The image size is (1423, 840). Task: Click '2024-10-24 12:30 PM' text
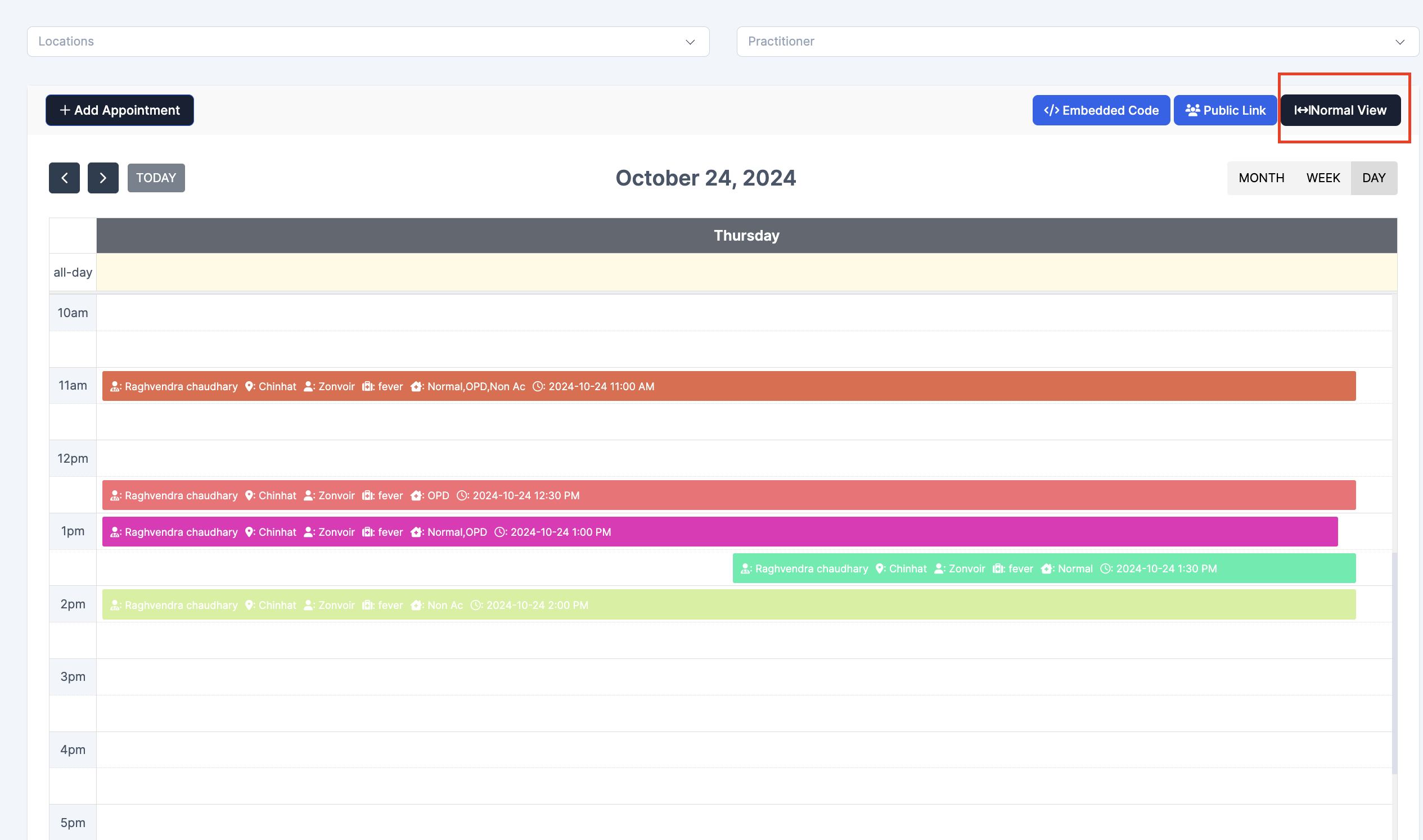click(526, 496)
